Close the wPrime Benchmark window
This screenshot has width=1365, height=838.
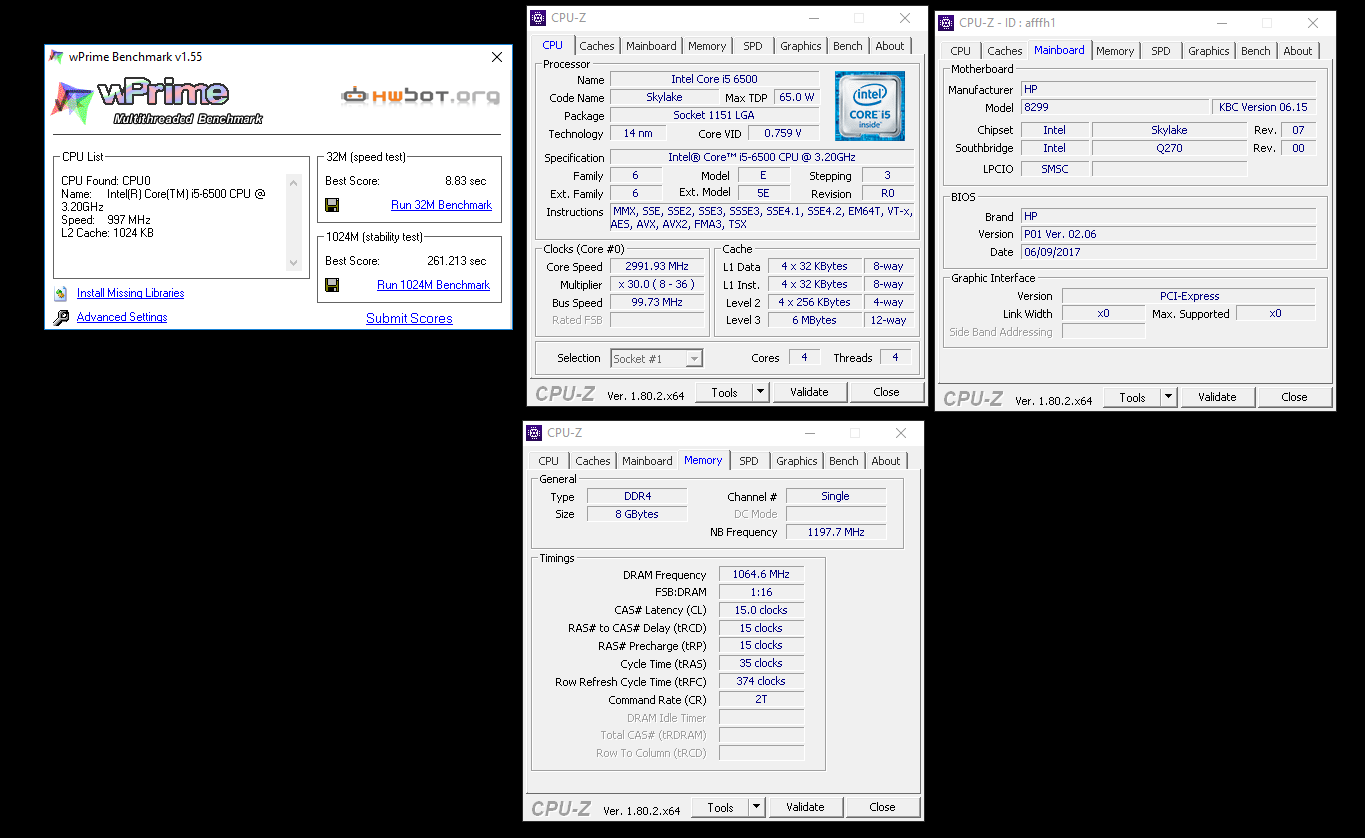[496, 57]
